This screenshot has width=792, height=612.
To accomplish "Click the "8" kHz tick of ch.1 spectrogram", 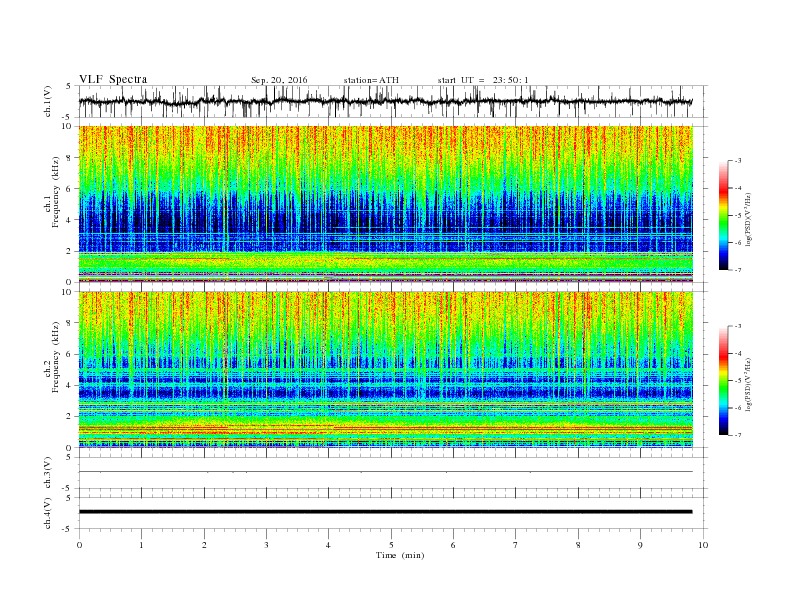I will point(70,158).
